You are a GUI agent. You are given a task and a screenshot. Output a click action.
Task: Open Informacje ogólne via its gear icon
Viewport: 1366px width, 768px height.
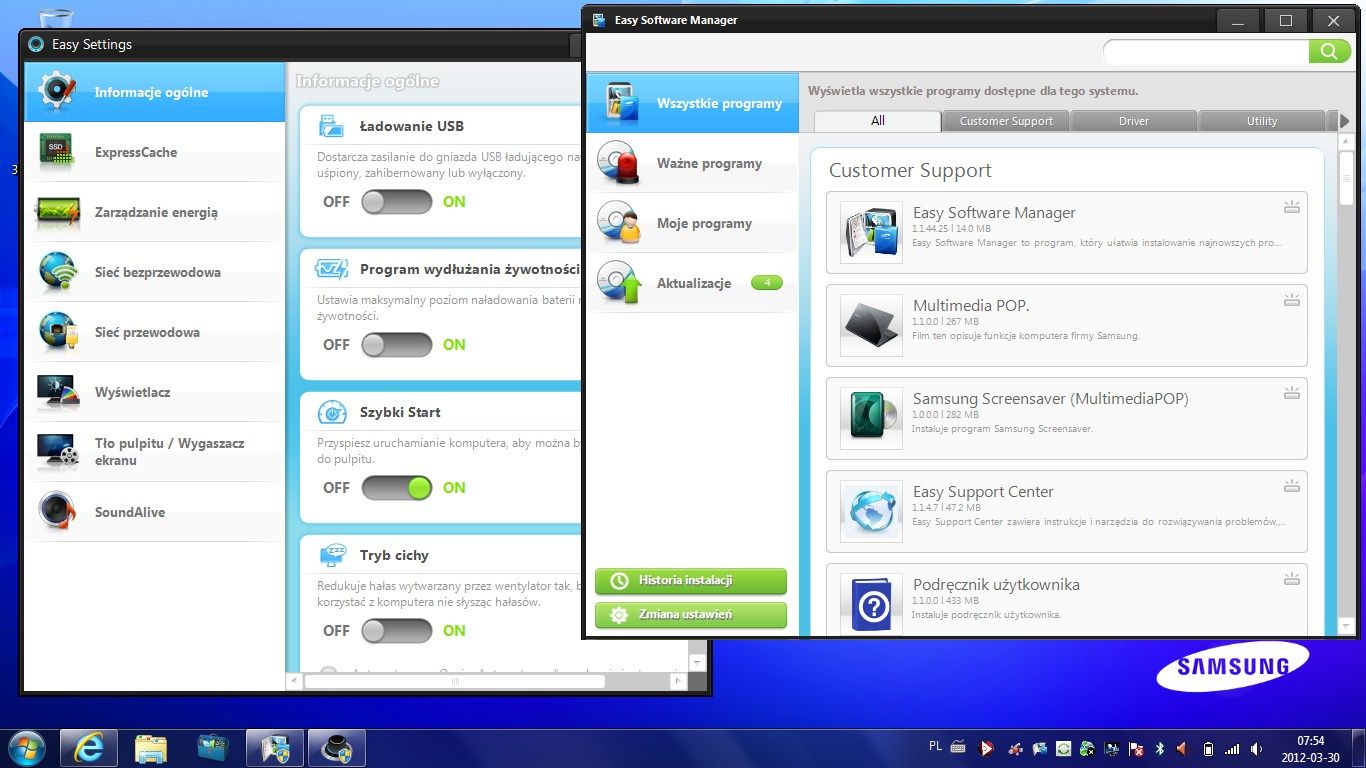pos(57,91)
